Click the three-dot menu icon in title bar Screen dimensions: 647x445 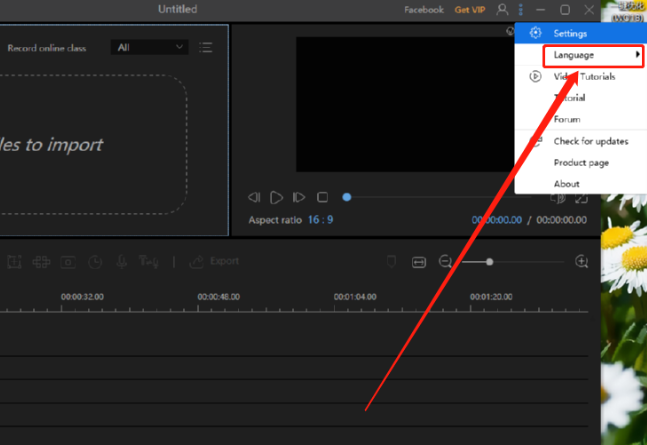tap(521, 9)
